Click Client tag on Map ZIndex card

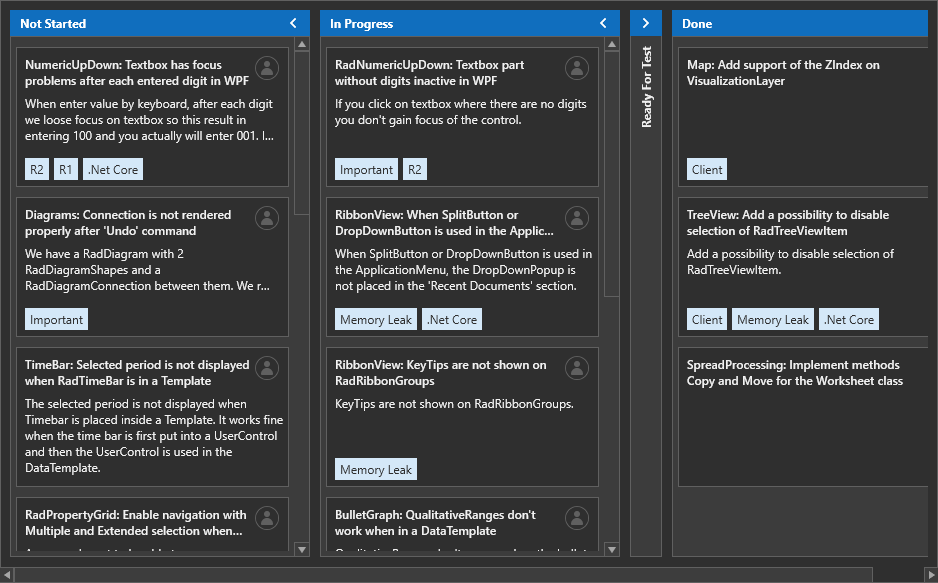706,169
